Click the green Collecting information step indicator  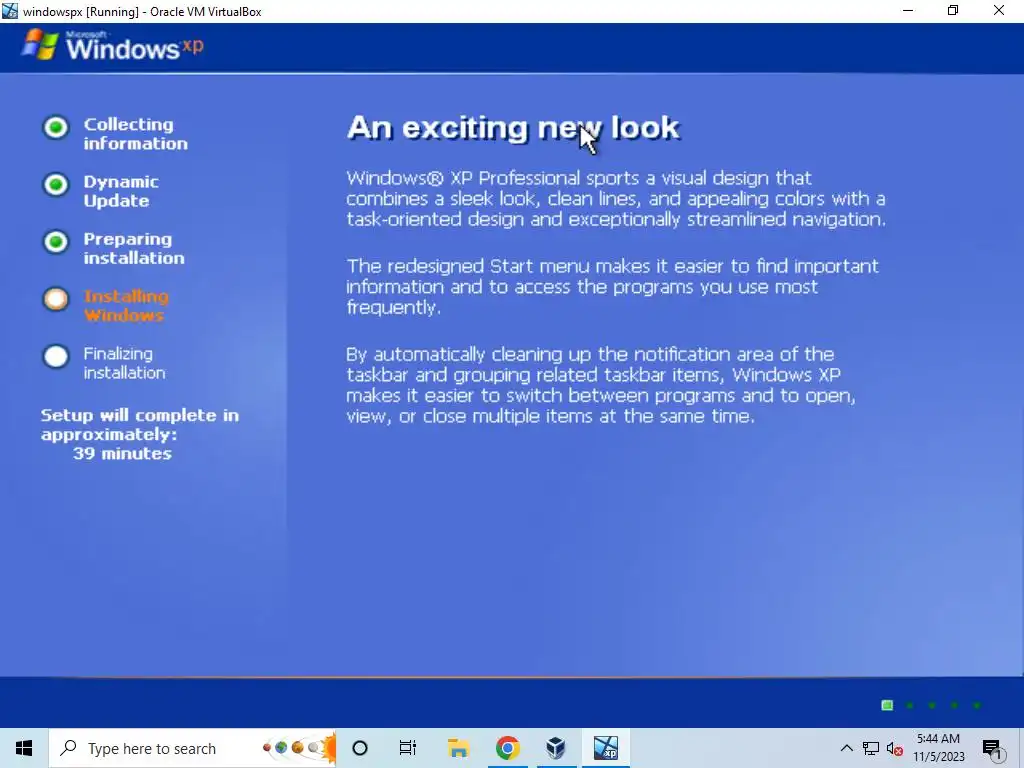[x=56, y=127]
